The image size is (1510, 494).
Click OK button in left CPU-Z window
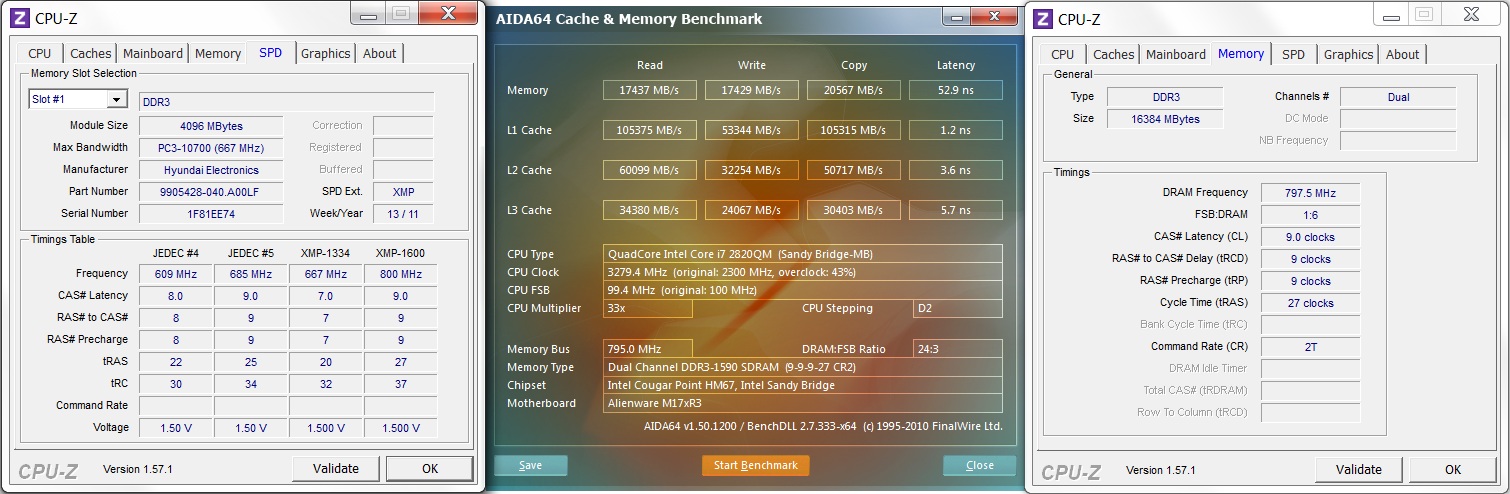point(430,468)
